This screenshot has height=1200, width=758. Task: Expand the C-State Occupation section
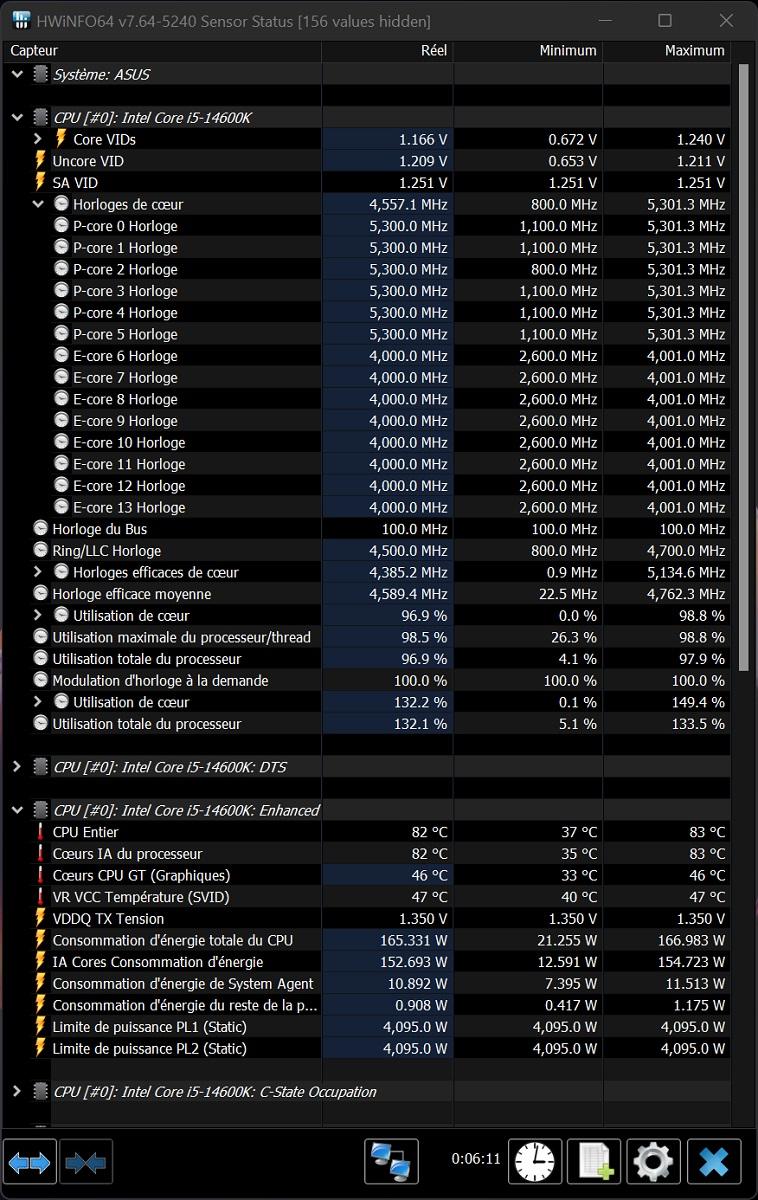pos(16,1091)
